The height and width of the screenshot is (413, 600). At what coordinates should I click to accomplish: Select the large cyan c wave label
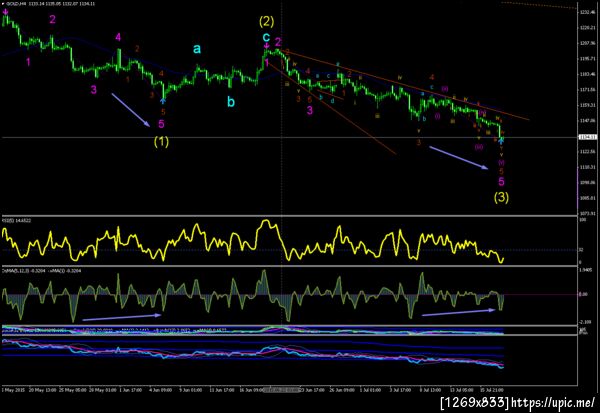pyautogui.click(x=266, y=37)
